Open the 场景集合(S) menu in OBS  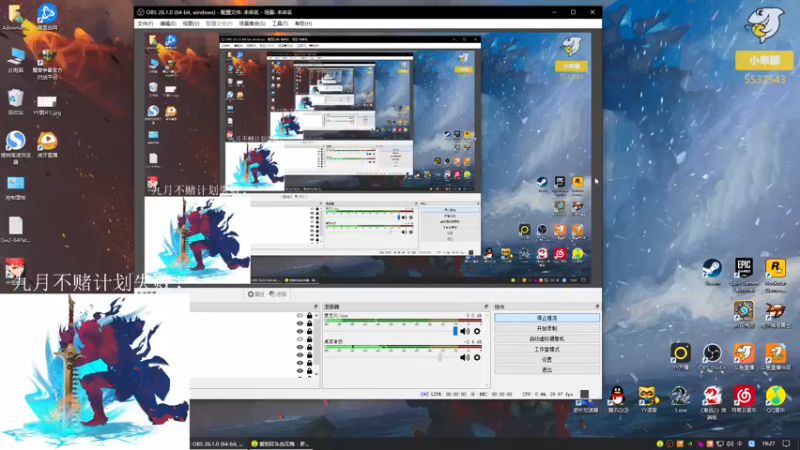coord(252,23)
